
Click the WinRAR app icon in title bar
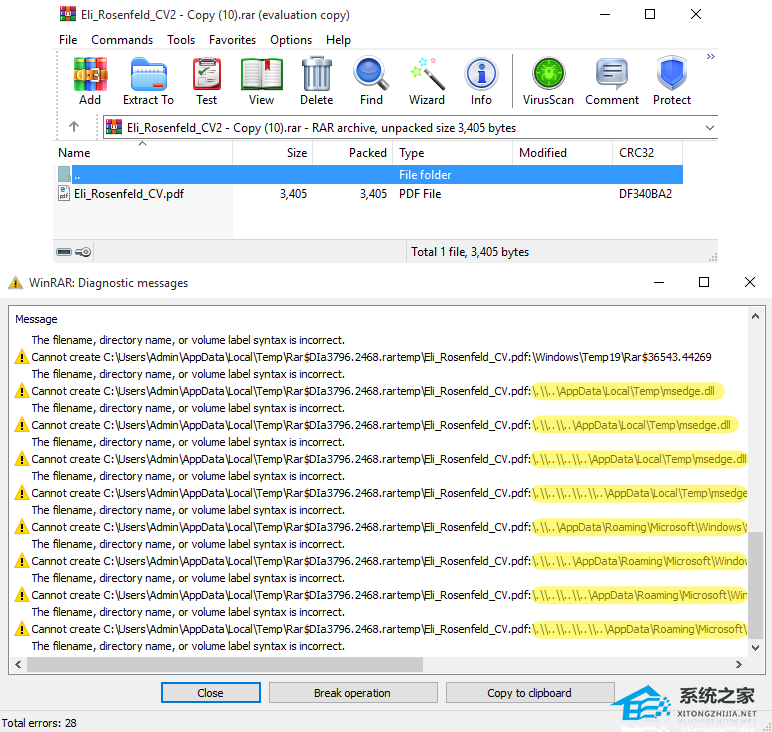pyautogui.click(x=68, y=14)
